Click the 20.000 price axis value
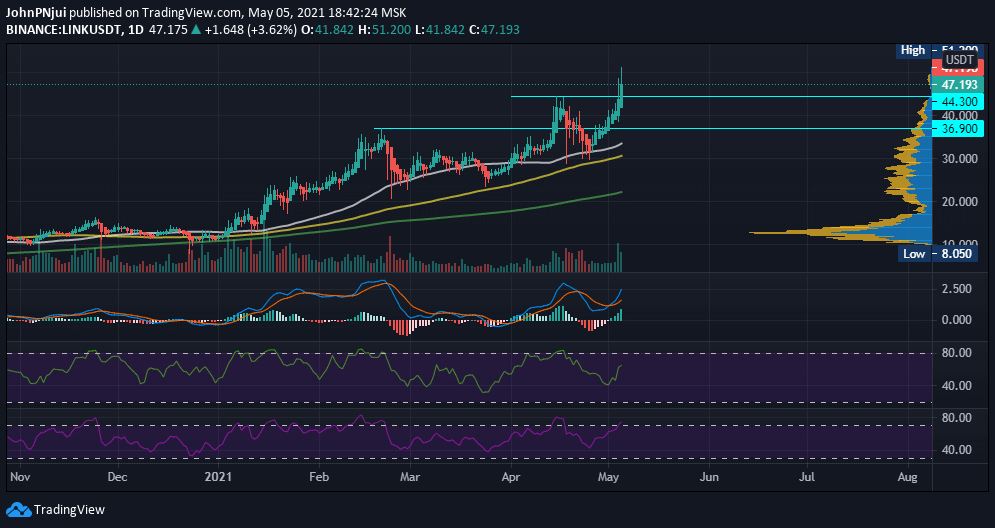This screenshot has height=528, width=995. [959, 202]
